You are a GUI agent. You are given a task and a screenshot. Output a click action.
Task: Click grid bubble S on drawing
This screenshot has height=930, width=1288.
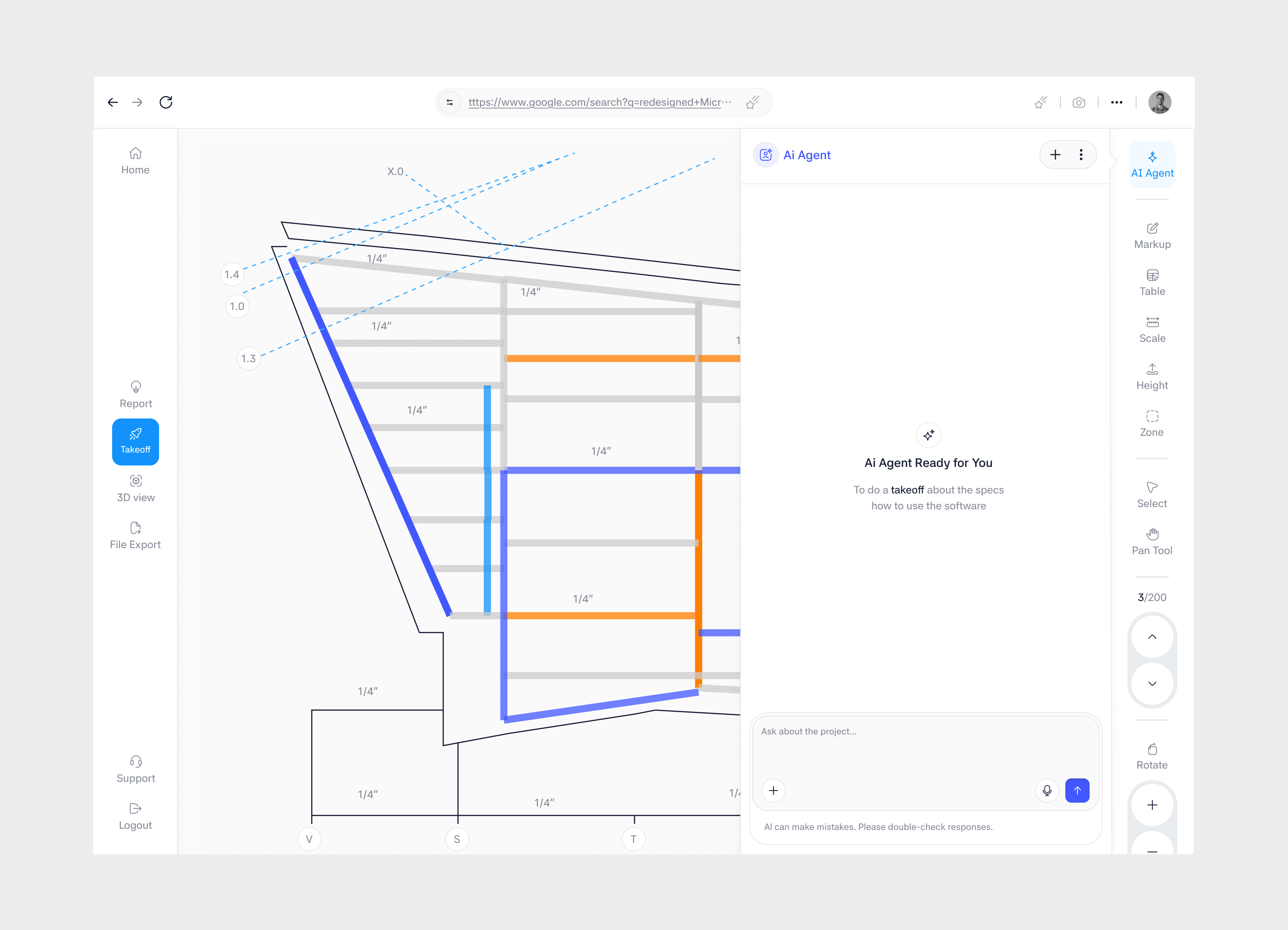[456, 839]
